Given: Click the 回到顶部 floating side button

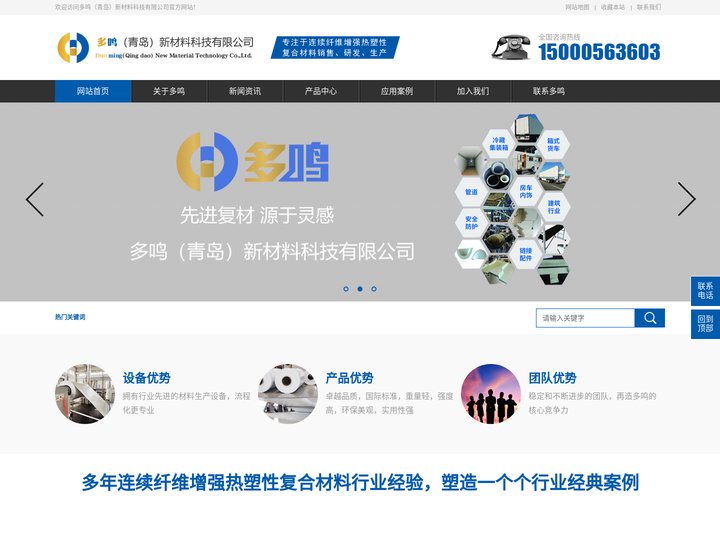Looking at the screenshot, I should (705, 324).
